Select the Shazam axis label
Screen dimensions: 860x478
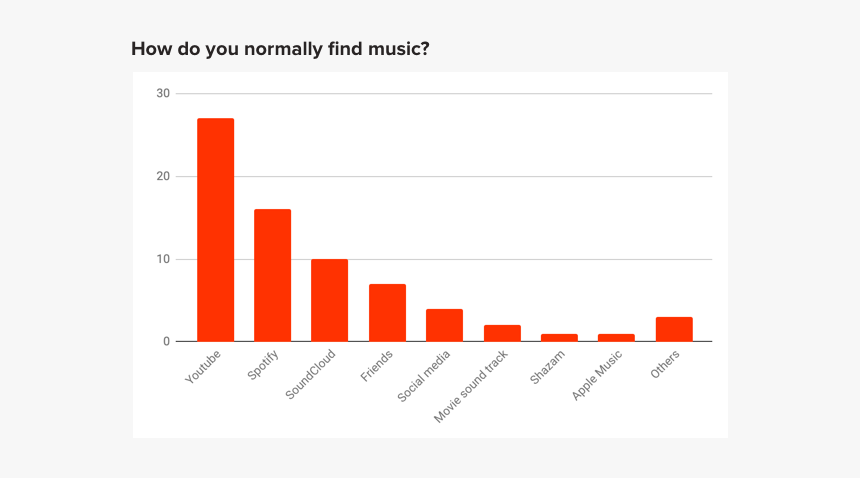549,365
